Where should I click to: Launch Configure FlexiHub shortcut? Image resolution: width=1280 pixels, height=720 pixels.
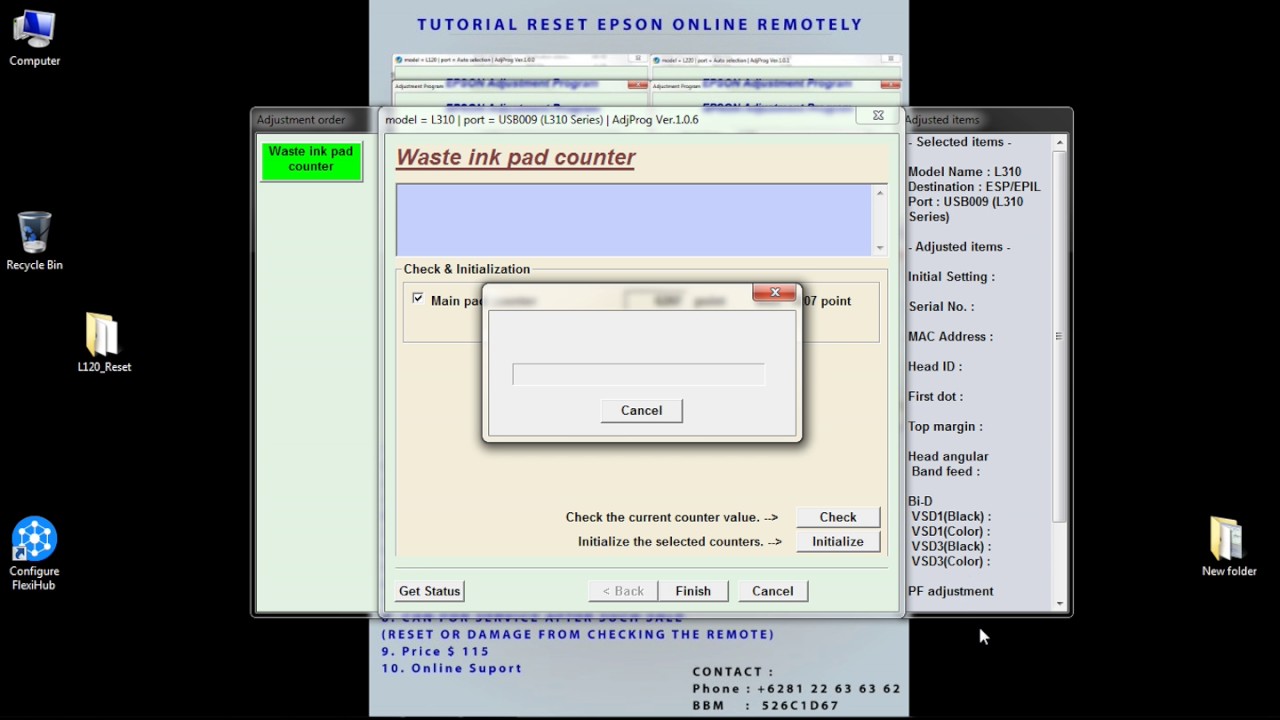tap(34, 554)
